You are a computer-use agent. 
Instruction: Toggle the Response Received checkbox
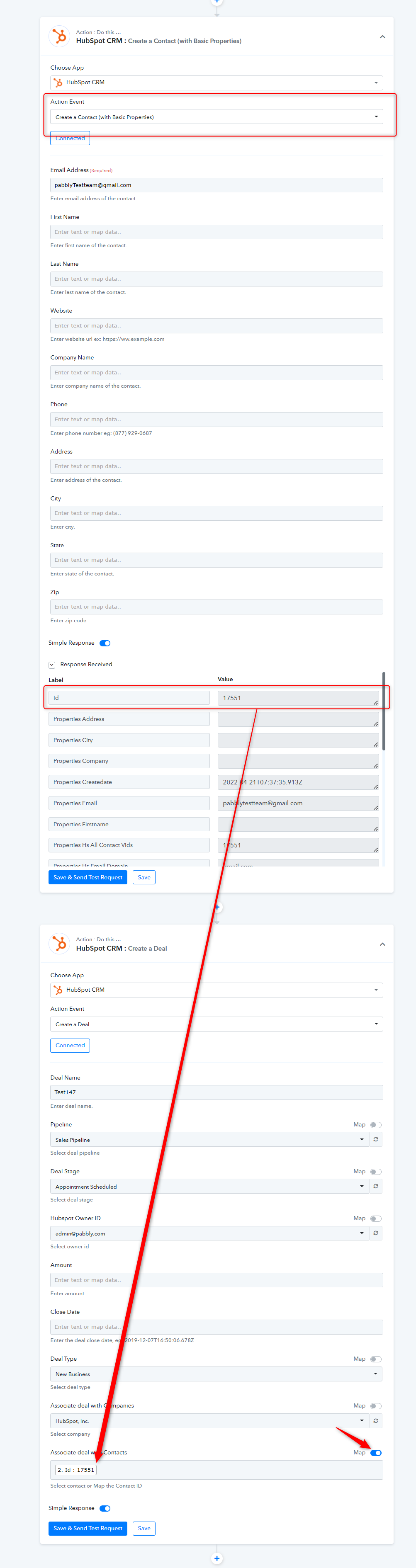tap(52, 665)
